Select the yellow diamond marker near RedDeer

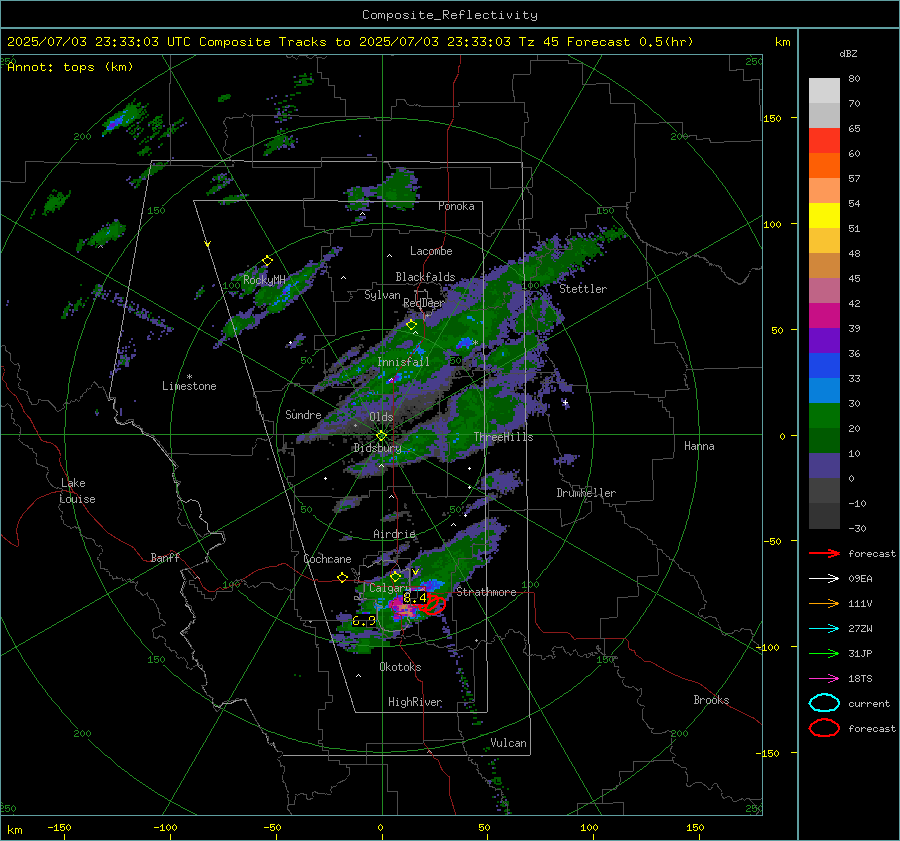point(411,325)
